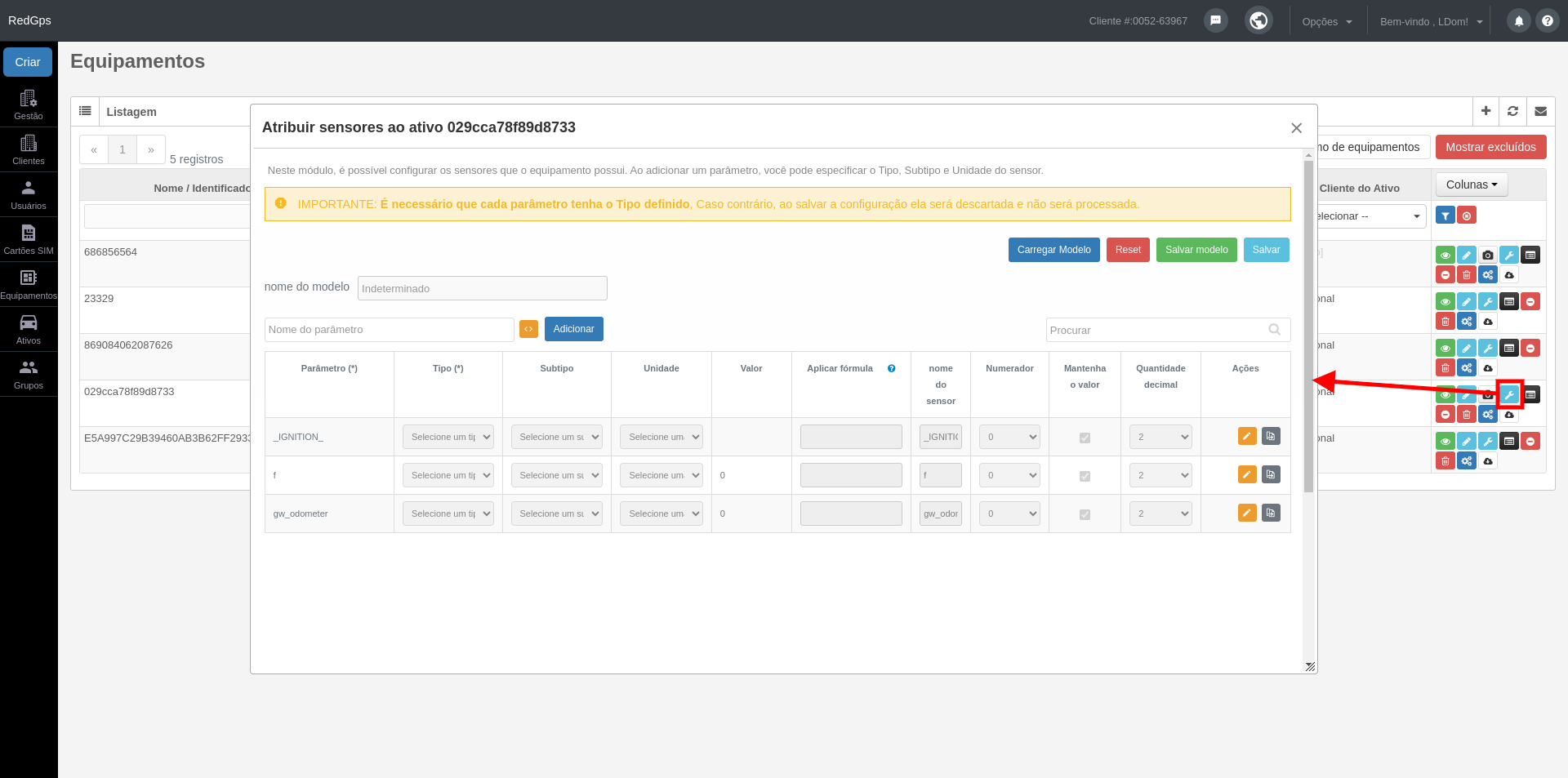Click Carregar Modelo button
The height and width of the screenshot is (778, 1568).
(1053, 250)
